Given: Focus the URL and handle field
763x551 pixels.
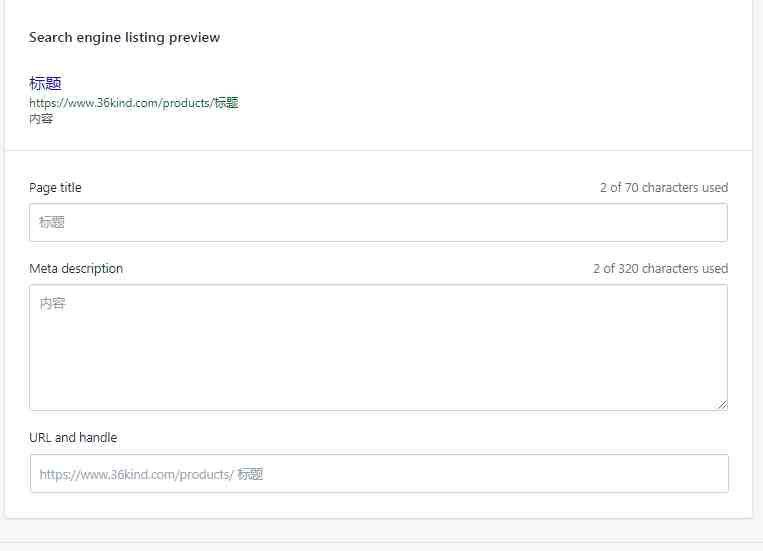Looking at the screenshot, I should pos(379,474).
